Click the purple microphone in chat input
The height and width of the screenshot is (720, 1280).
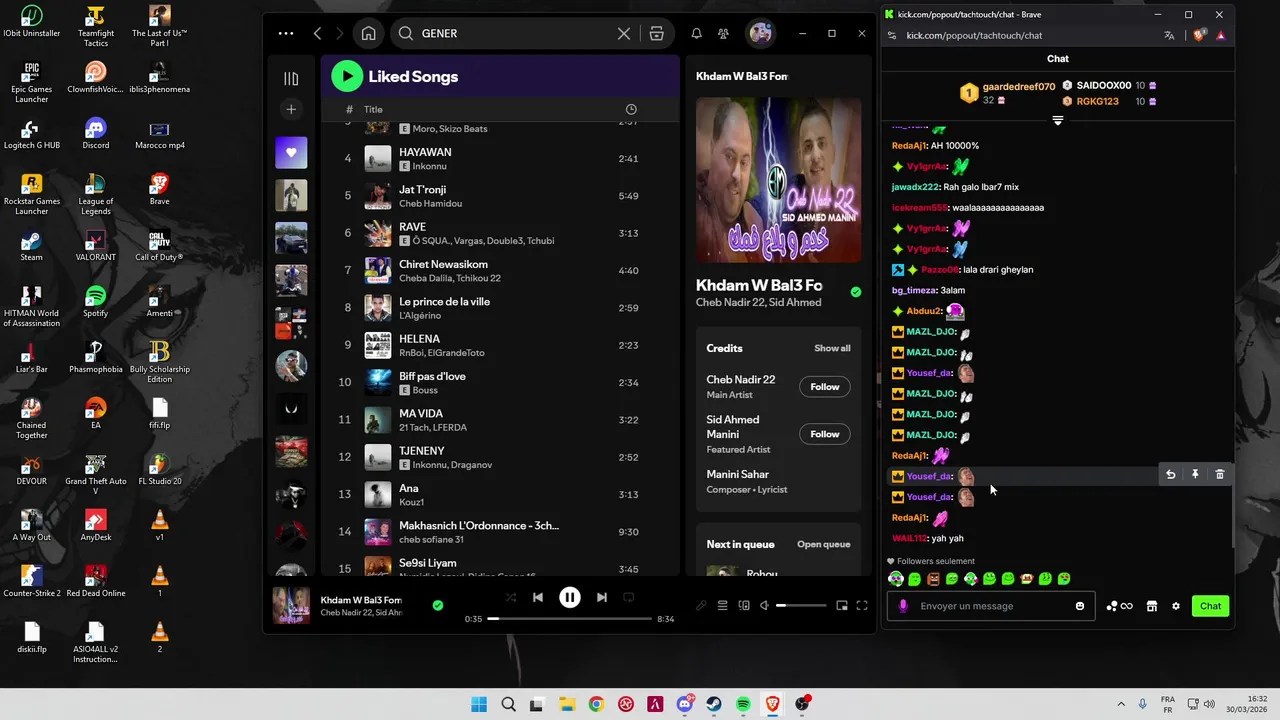coord(903,606)
